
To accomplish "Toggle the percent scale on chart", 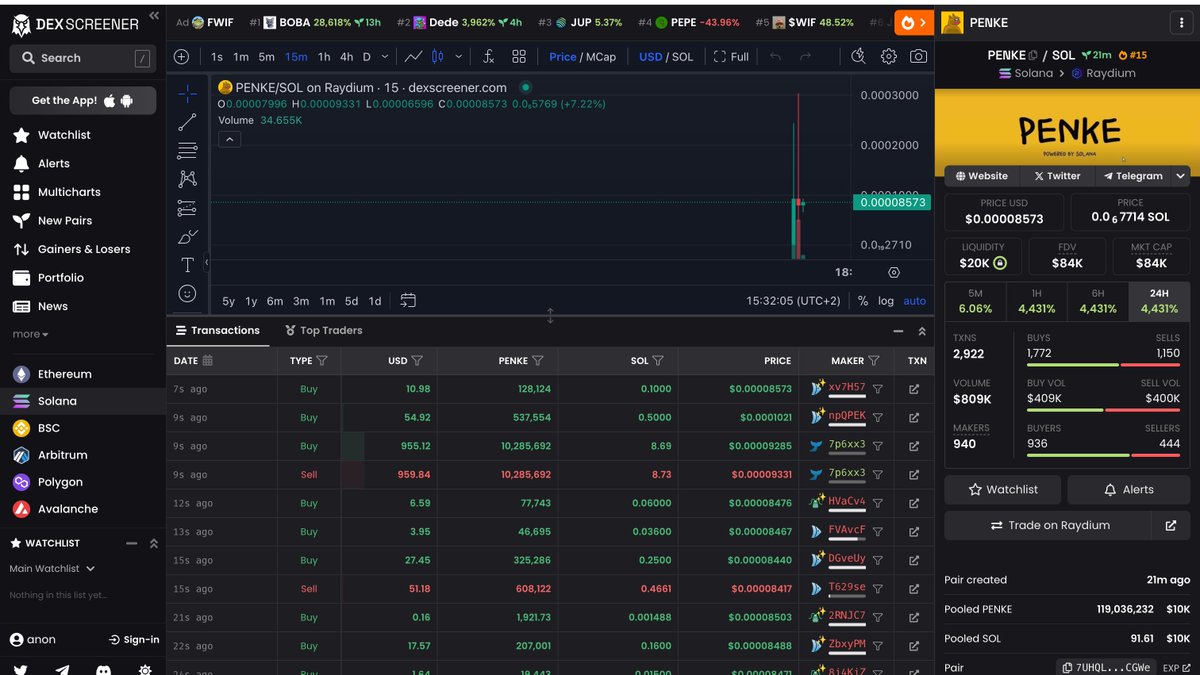I will click(x=863, y=300).
